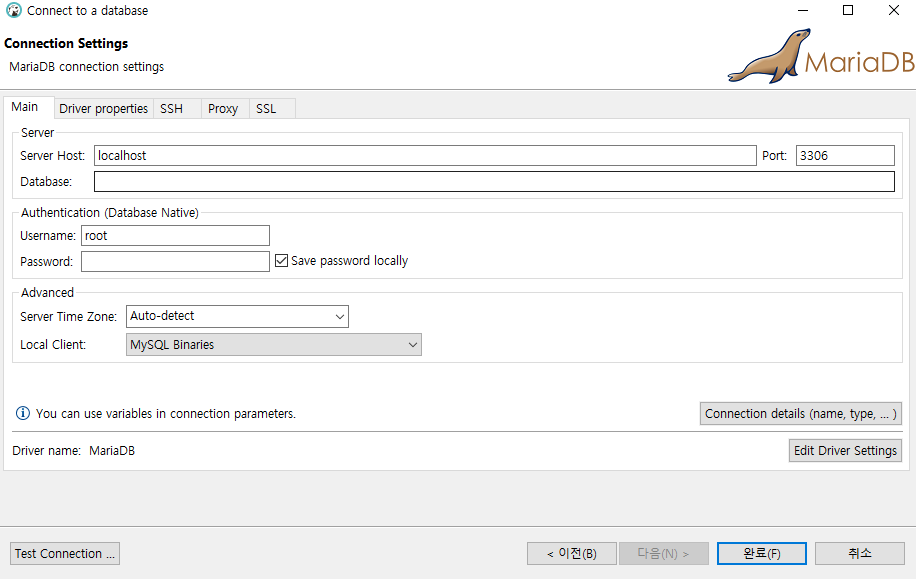Image resolution: width=916 pixels, height=579 pixels.
Task: Open Connection details (name, type, ...)
Action: [x=801, y=414]
